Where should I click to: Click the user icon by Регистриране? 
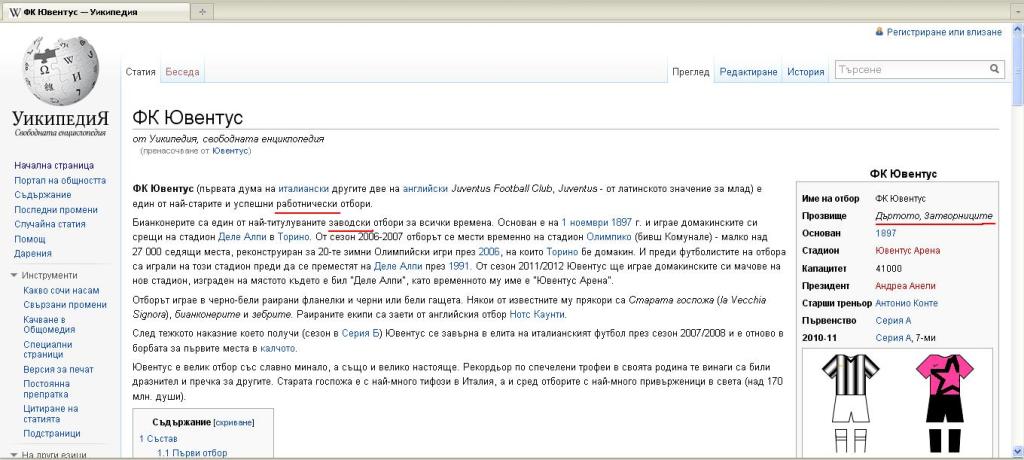click(880, 31)
